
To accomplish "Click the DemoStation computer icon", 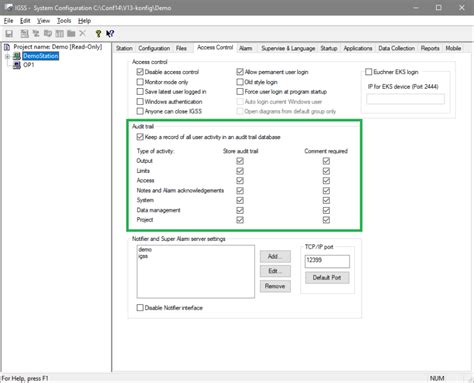I will (17, 56).
